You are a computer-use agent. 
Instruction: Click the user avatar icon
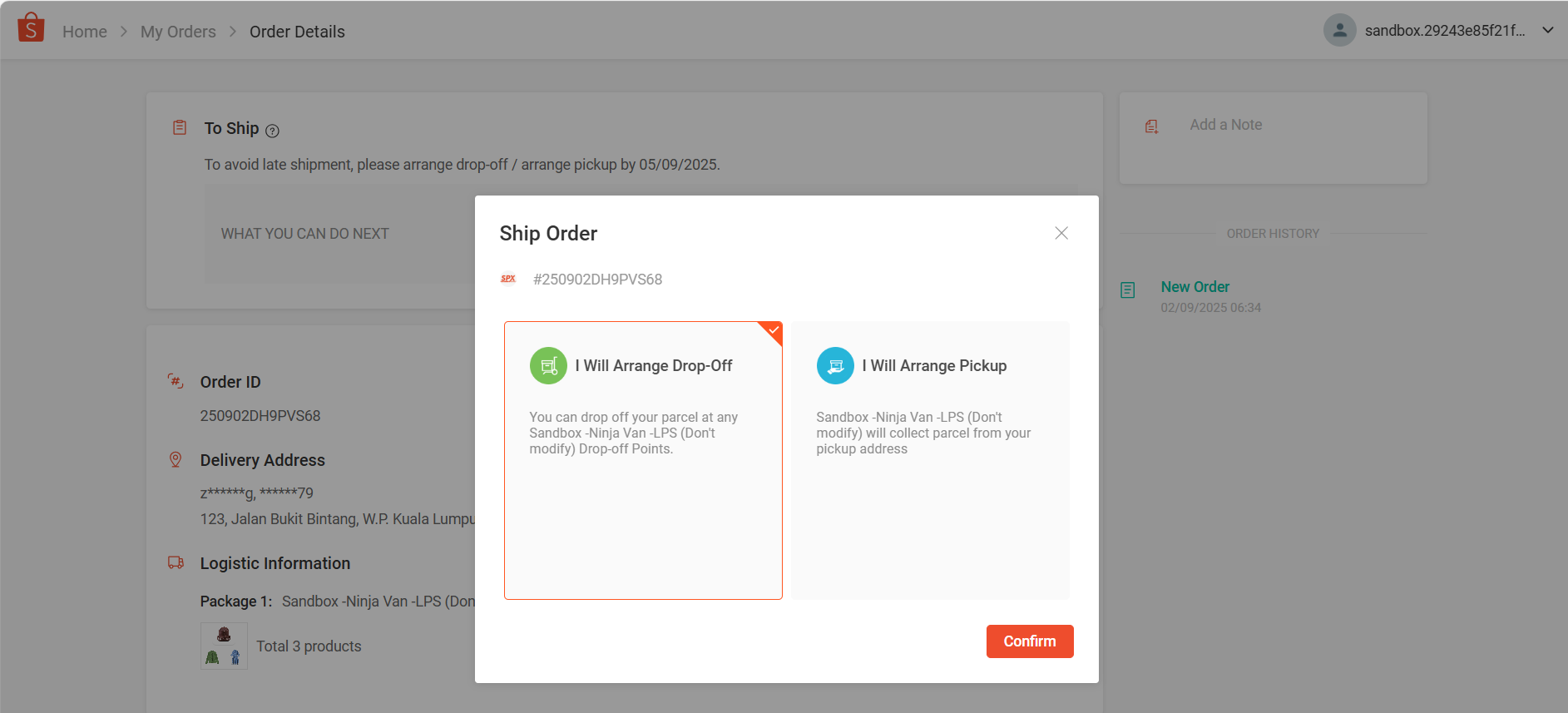(x=1339, y=30)
